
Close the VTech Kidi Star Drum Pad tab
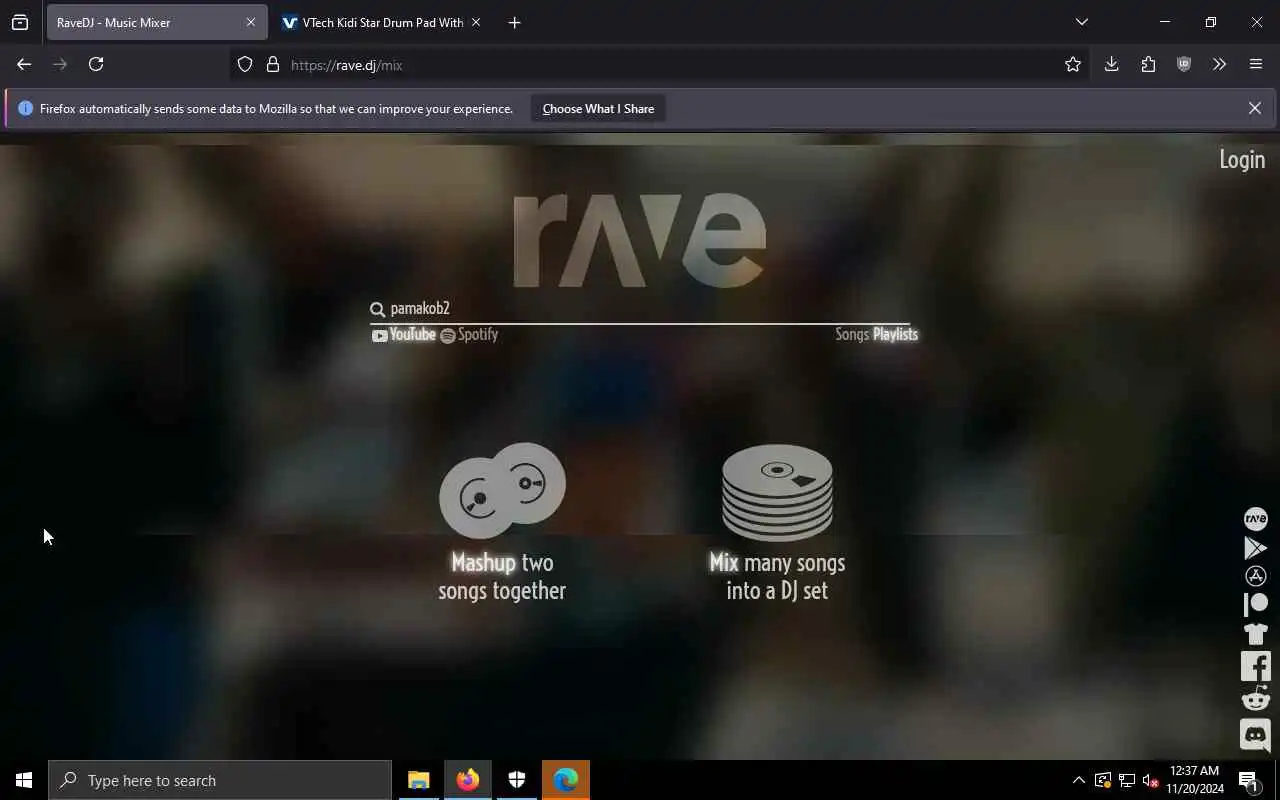click(476, 22)
